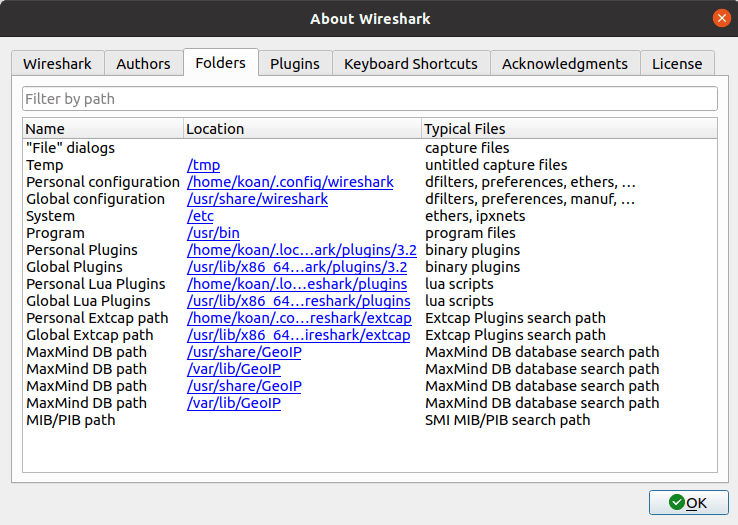Open the Personal Extcap path link
This screenshot has width=738, height=525.
coord(298,318)
